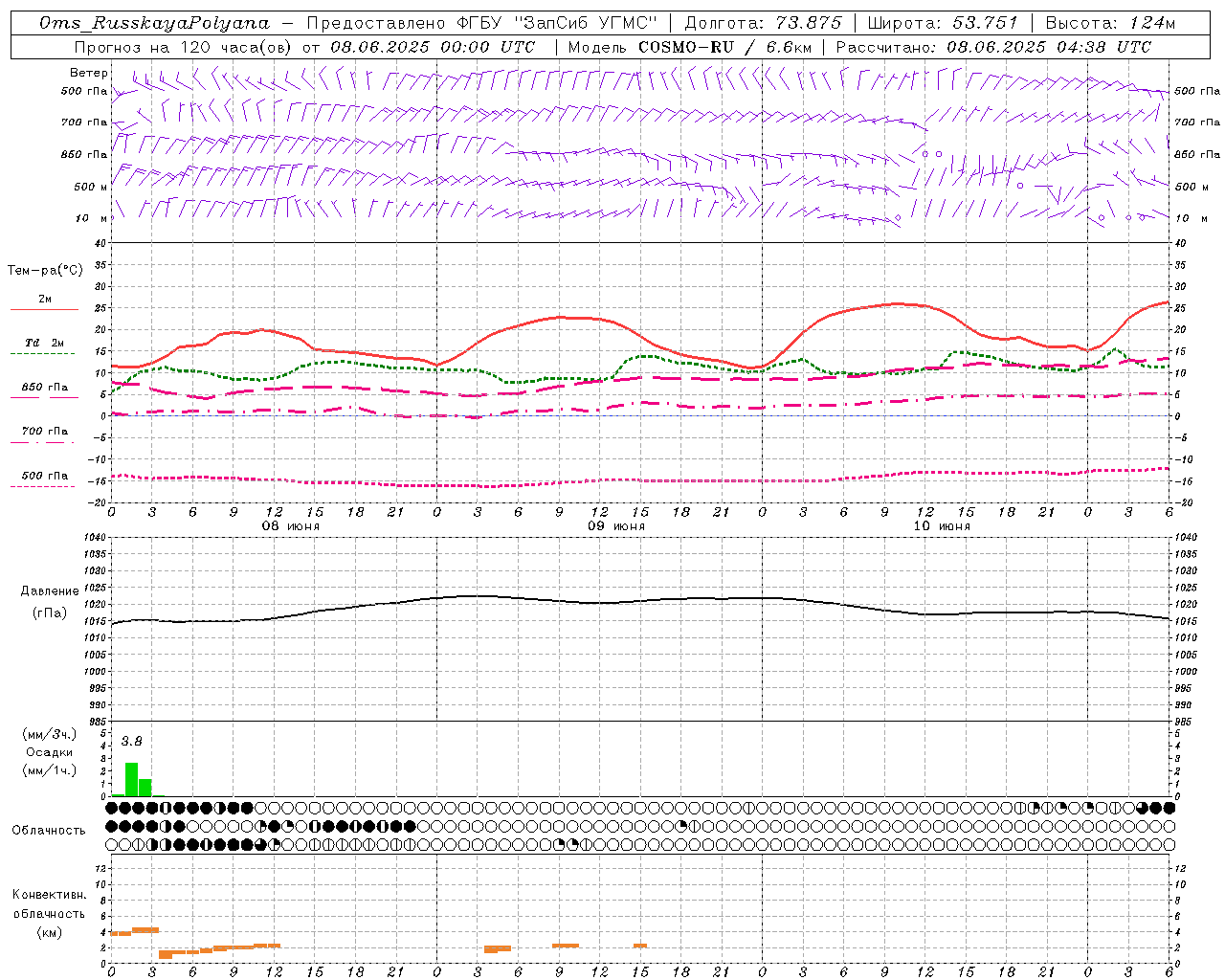Click the '(гПа)' unit under Давление
The image size is (1225, 980).
tap(50, 613)
